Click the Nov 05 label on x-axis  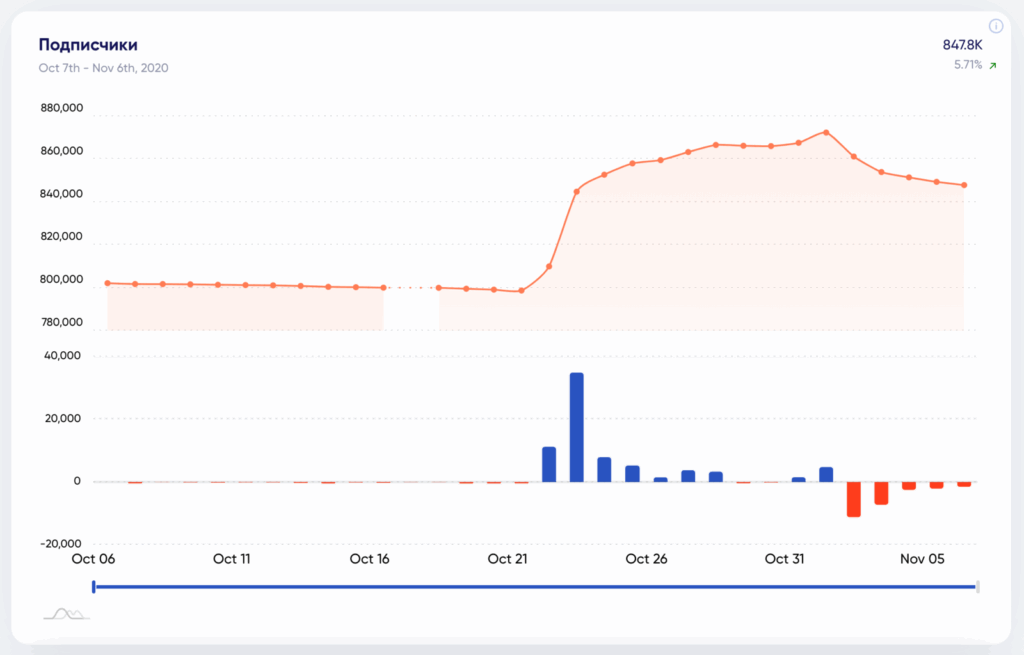tap(922, 559)
